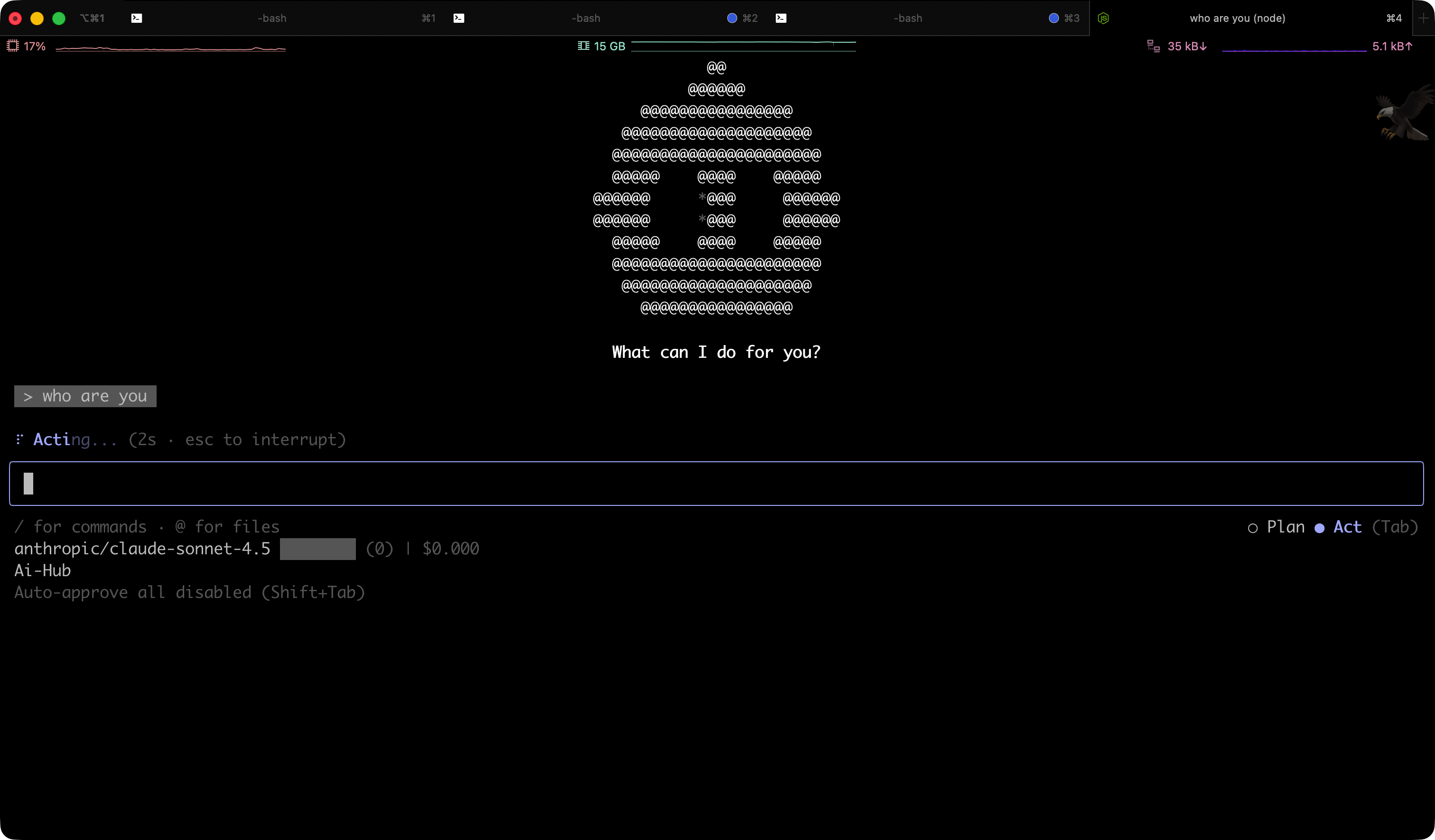Click the terminal icon on second bash tab
Screen dimensions: 1435x840
(x=458, y=18)
